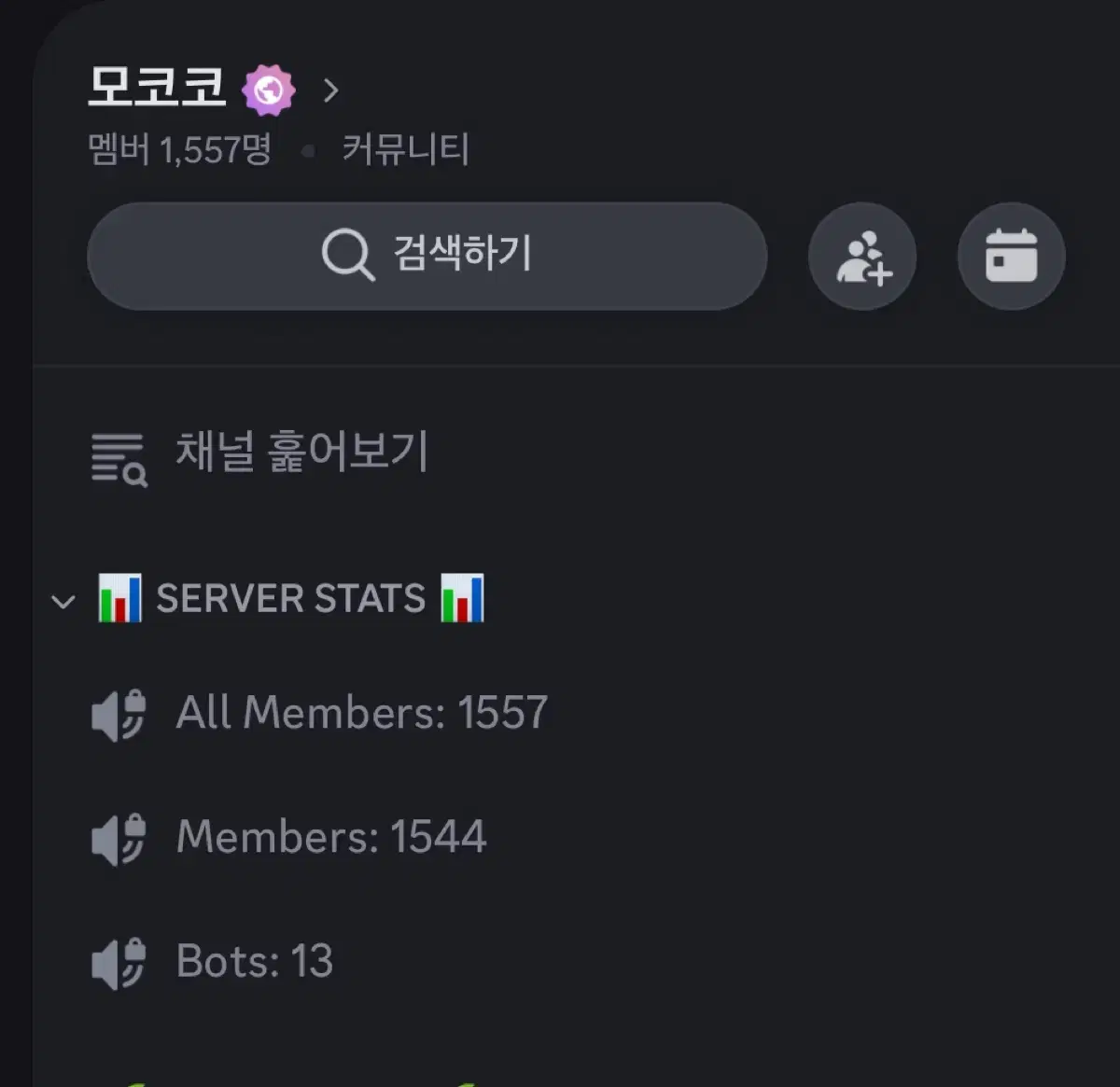Open the server events calendar icon
Image resolution: width=1120 pixels, height=1087 pixels.
1011,257
